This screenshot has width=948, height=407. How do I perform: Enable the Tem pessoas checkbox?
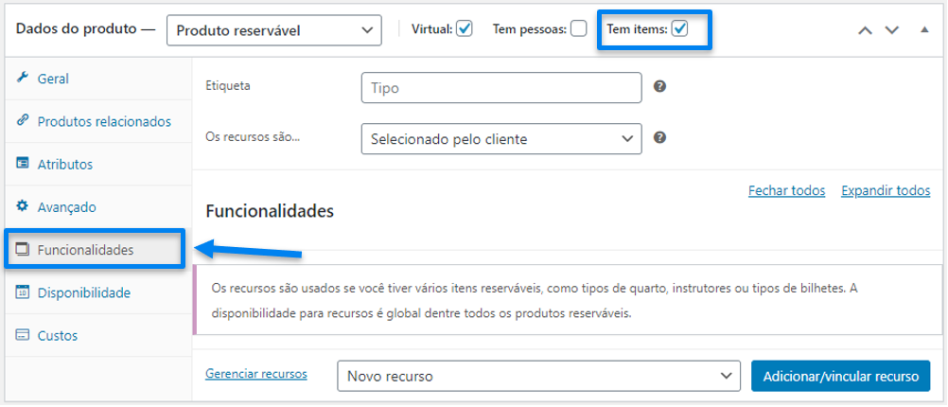tap(578, 29)
